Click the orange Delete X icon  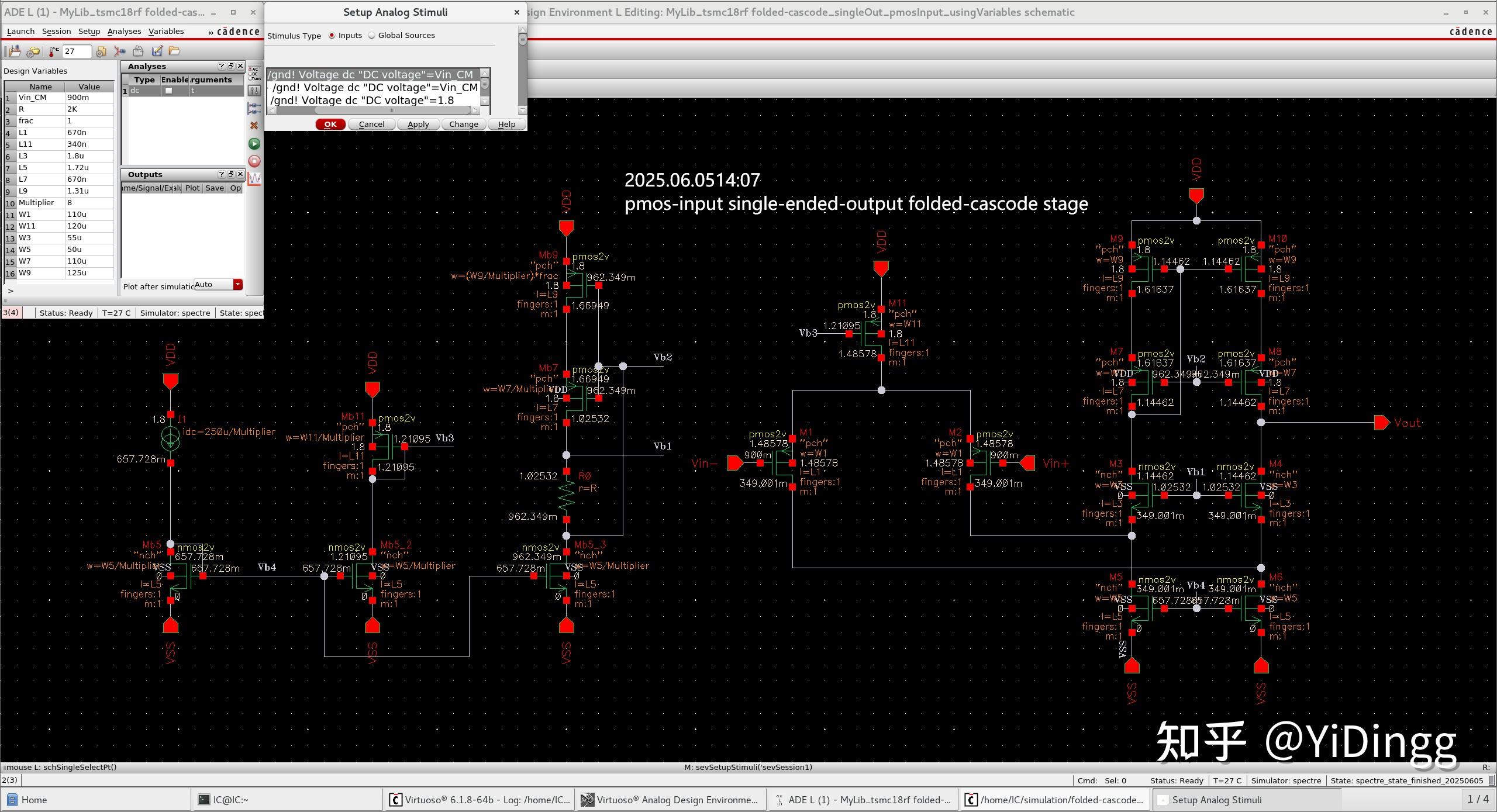pos(254,126)
